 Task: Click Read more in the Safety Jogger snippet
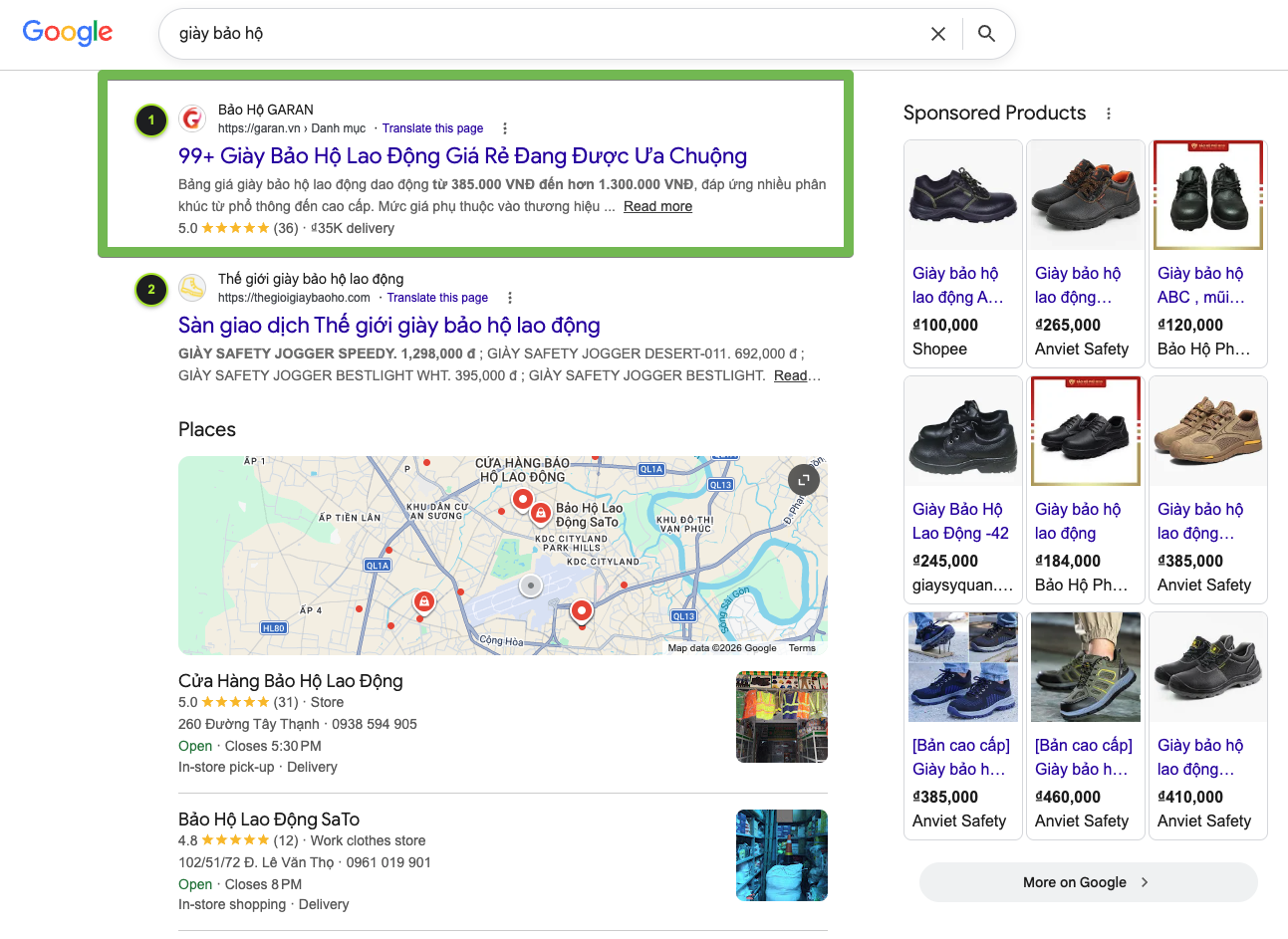791,375
